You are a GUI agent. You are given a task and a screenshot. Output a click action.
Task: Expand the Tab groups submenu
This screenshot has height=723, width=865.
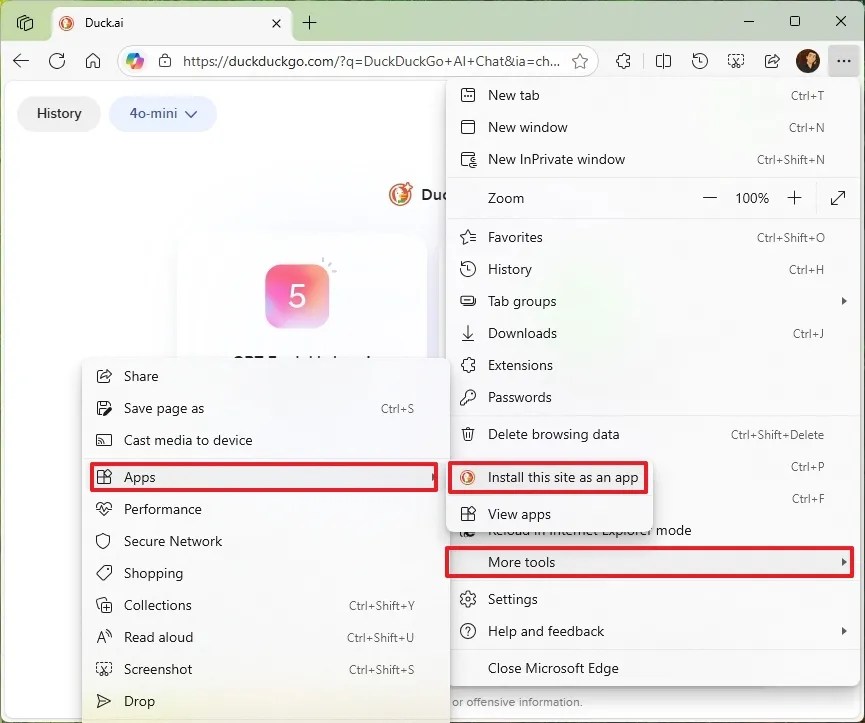[x=520, y=301]
